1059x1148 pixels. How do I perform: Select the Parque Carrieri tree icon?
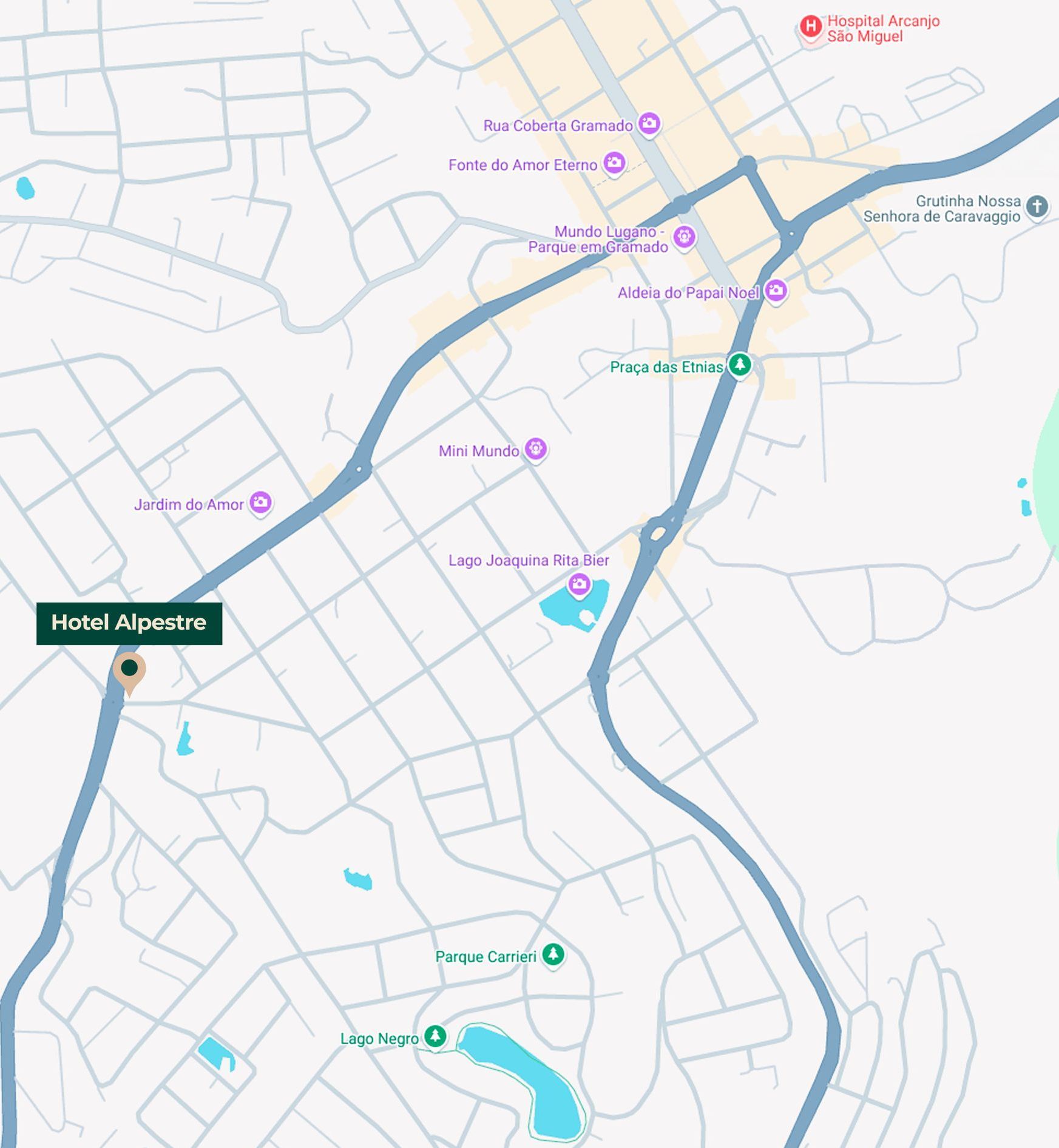(553, 955)
